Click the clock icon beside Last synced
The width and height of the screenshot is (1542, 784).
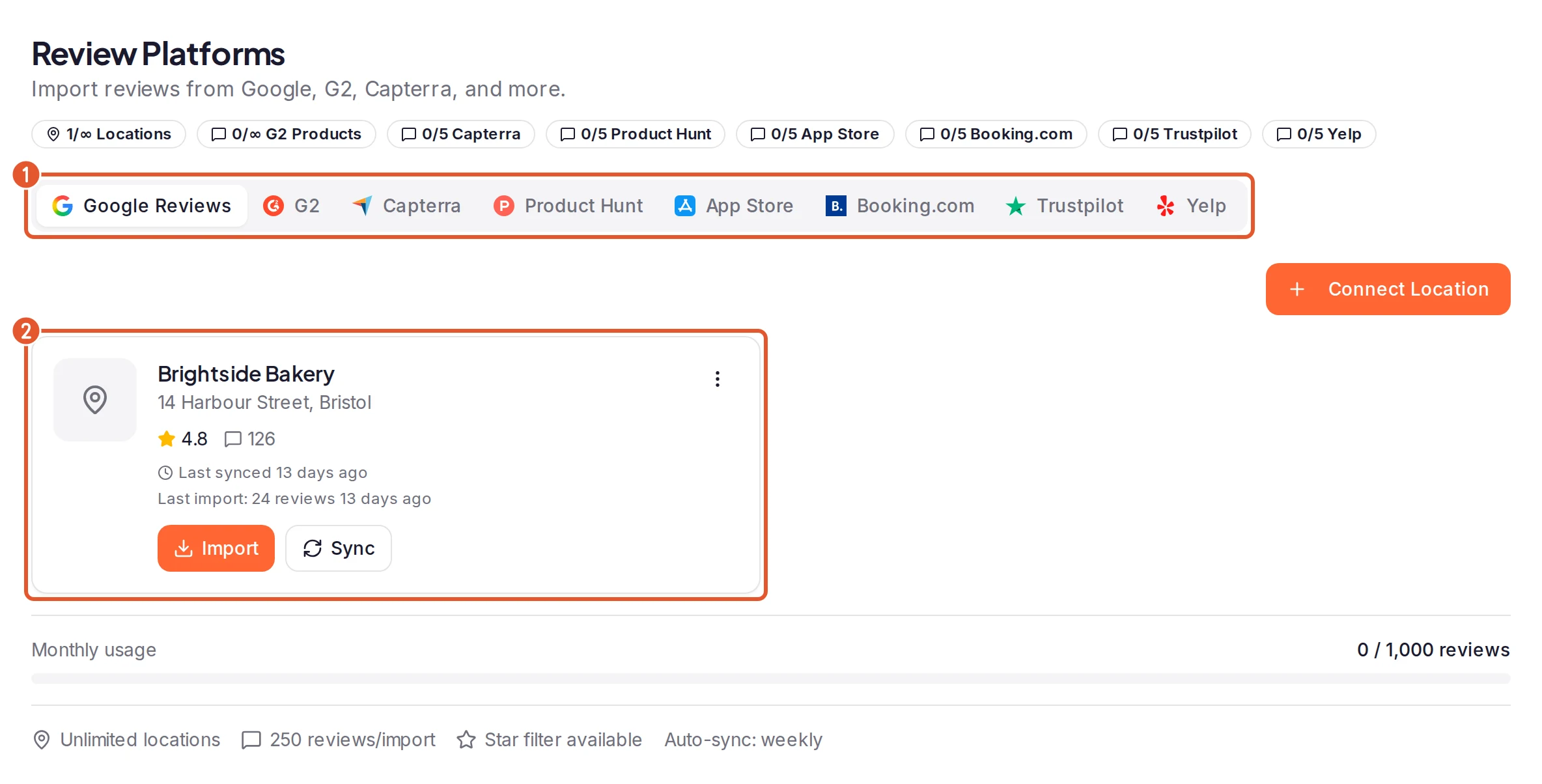click(165, 473)
